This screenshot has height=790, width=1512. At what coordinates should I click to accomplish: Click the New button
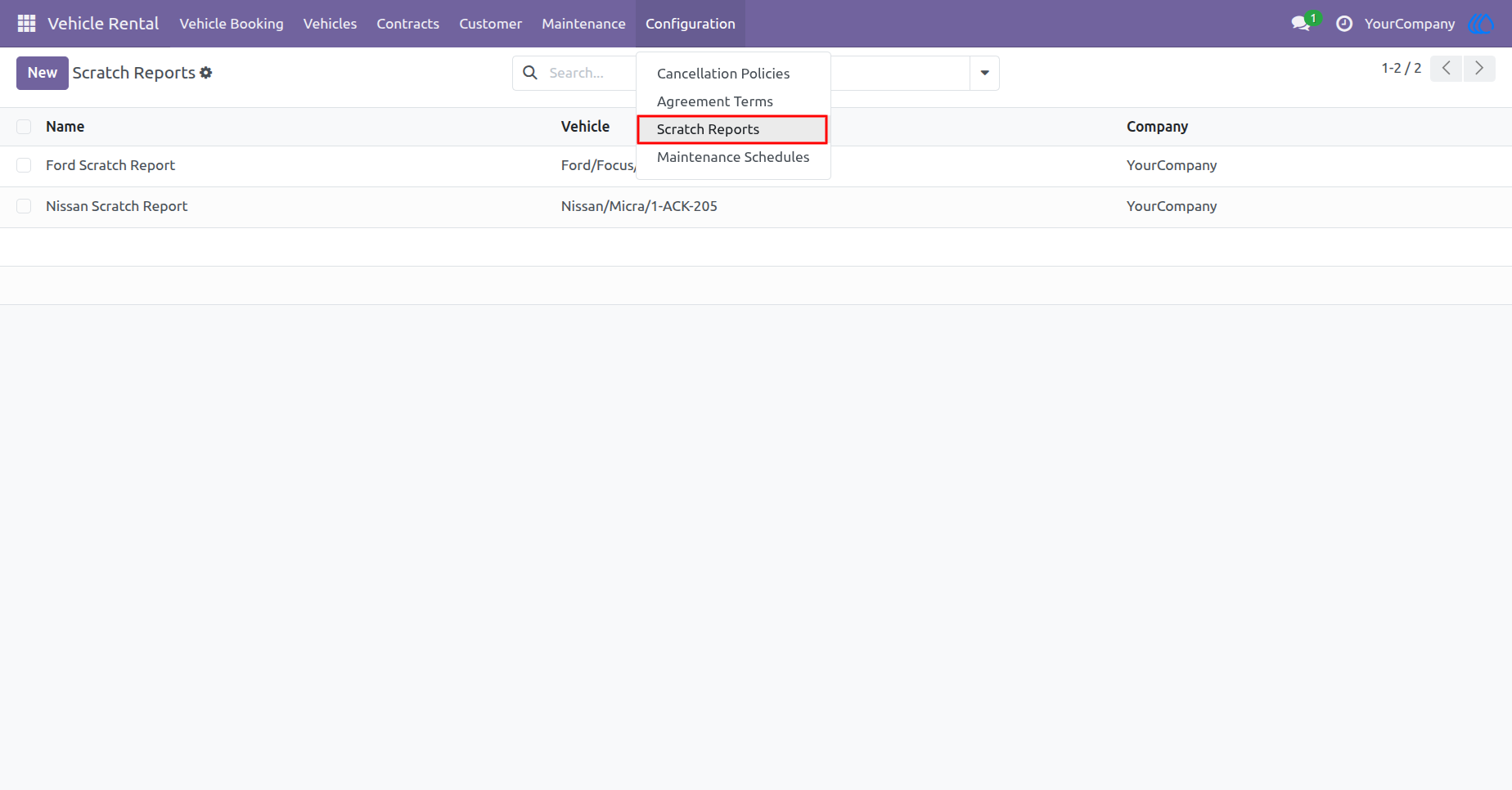pyautogui.click(x=43, y=73)
